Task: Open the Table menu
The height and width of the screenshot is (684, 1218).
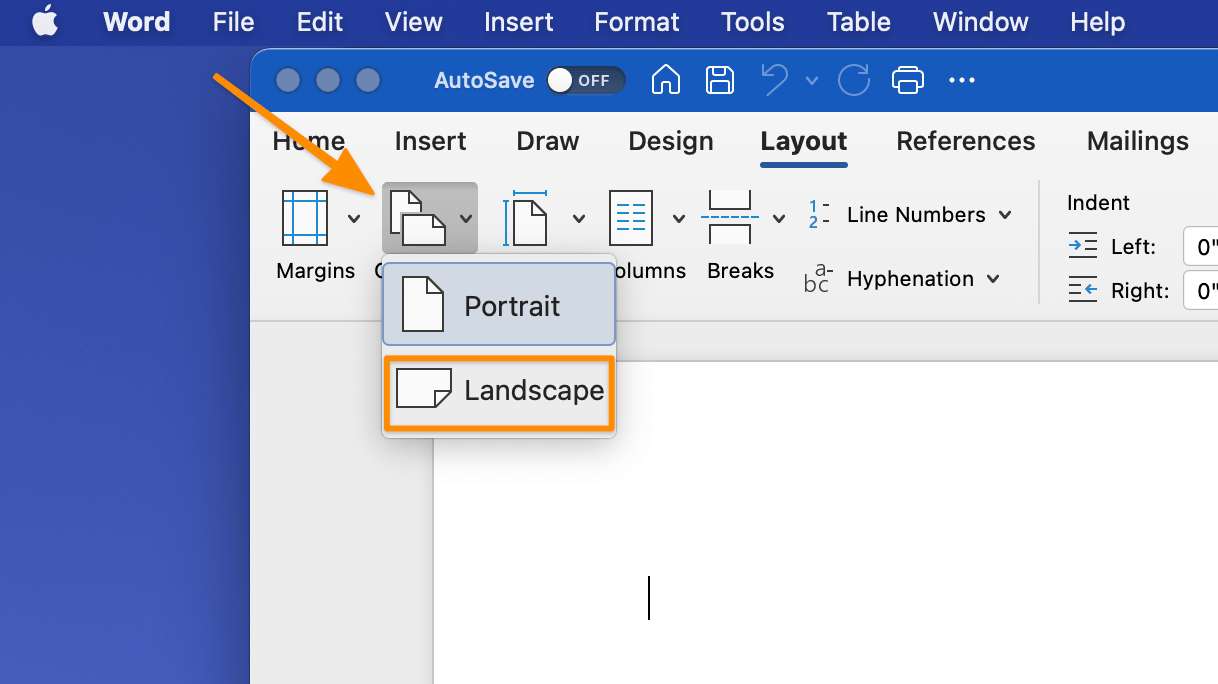Action: point(859,22)
